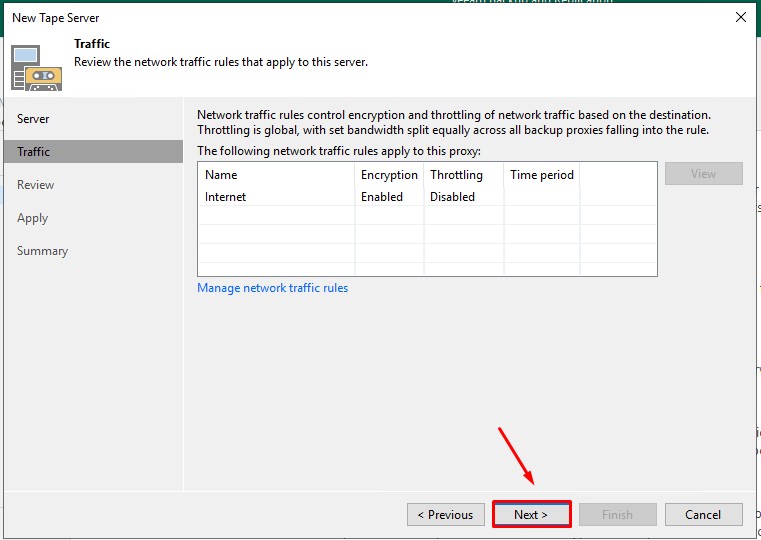761x540 pixels.
Task: Jump to the Apply wizard step
Action: pos(32,218)
